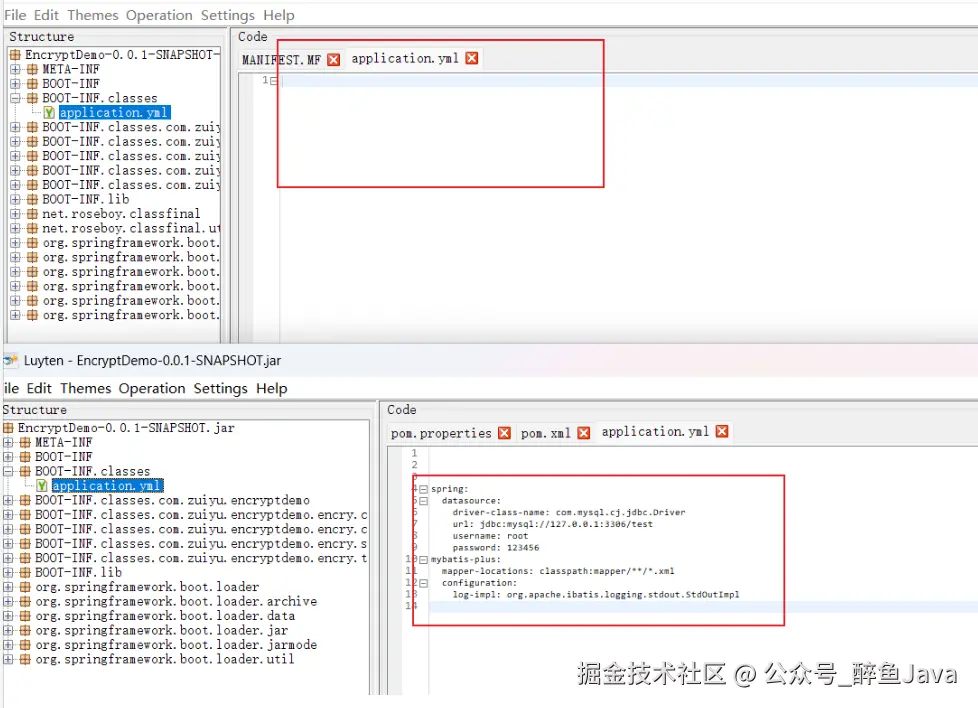Screen dimensions: 978x708
Task: Click the driver-class-name code line
Action: pos(569,512)
